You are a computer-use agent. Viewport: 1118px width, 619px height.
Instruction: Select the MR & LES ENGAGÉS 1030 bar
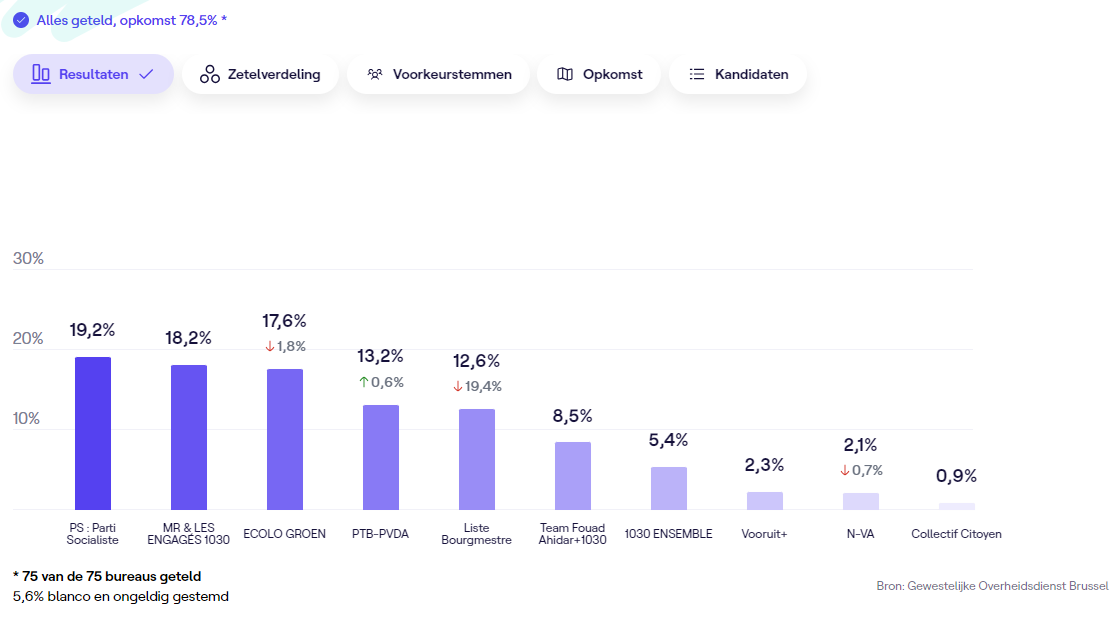point(189,437)
